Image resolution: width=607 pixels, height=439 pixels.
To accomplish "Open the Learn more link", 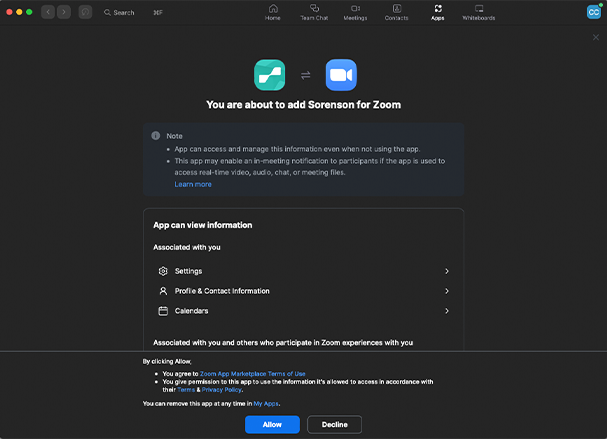I will coord(193,184).
